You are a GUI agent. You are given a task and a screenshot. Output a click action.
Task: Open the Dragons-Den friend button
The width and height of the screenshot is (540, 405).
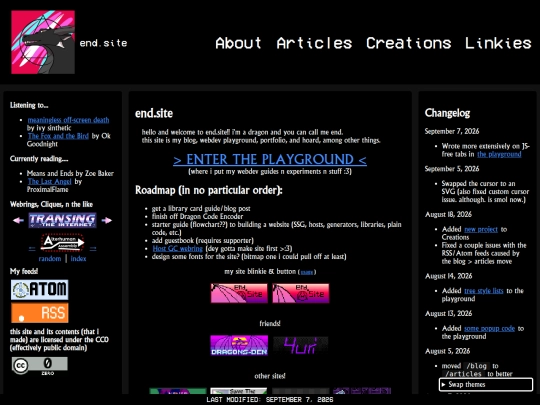[x=239, y=345]
